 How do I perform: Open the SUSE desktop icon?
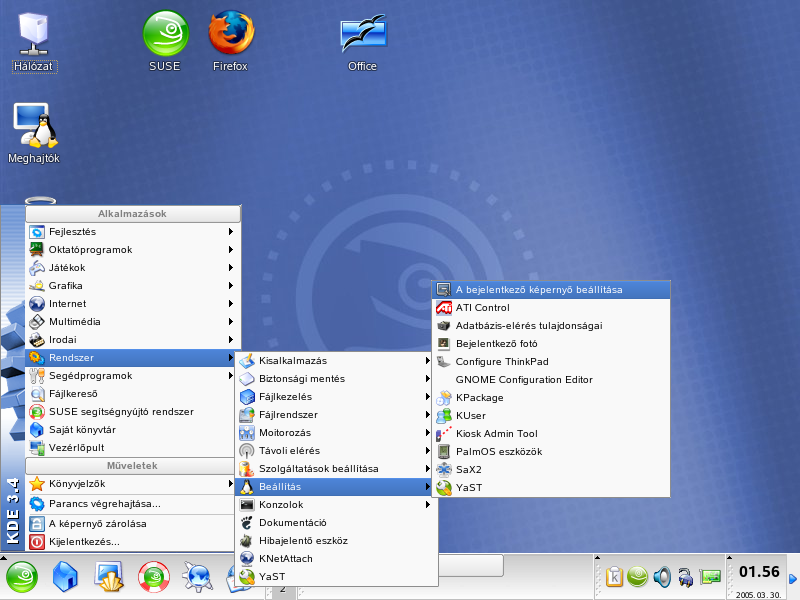(x=165, y=42)
